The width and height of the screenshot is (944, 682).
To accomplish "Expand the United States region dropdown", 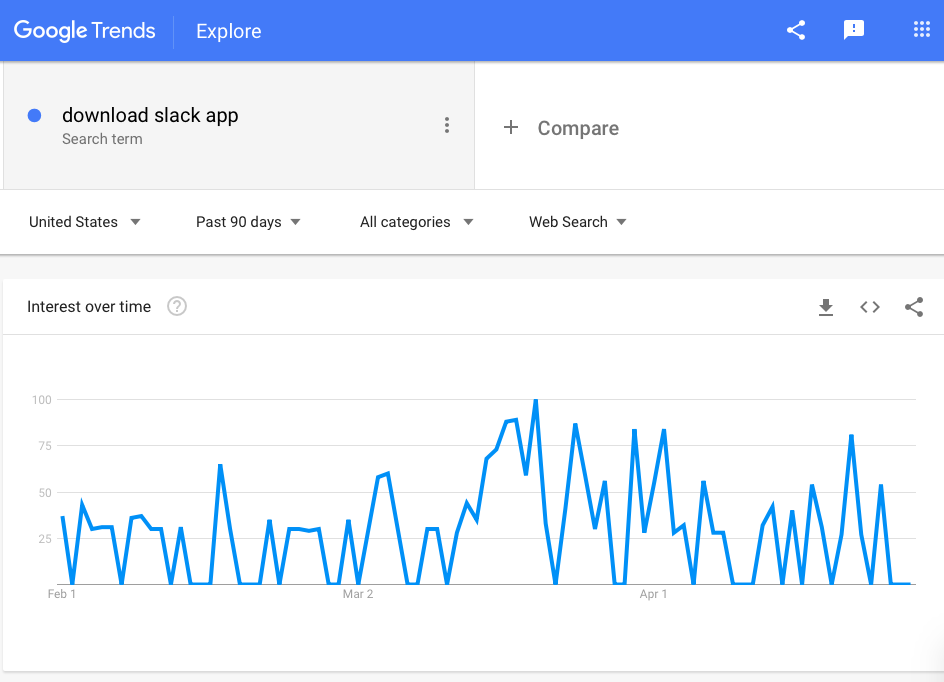I will coord(84,222).
